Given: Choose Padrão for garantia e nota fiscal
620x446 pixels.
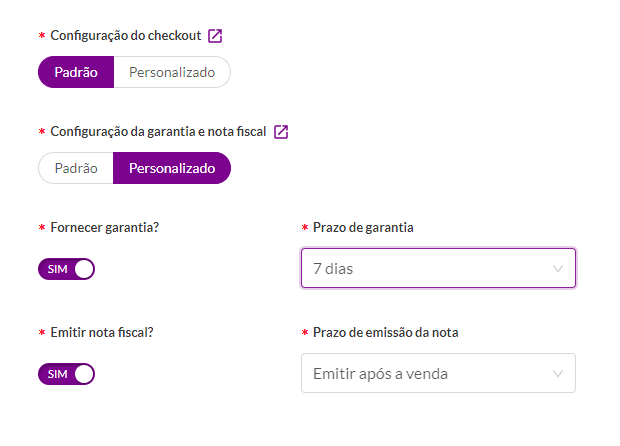Looking at the screenshot, I should point(76,168).
